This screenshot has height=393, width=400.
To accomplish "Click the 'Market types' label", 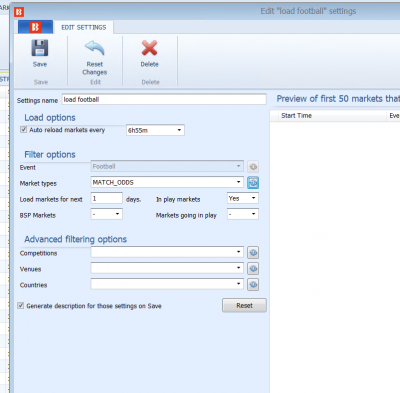I will pos(38,183).
